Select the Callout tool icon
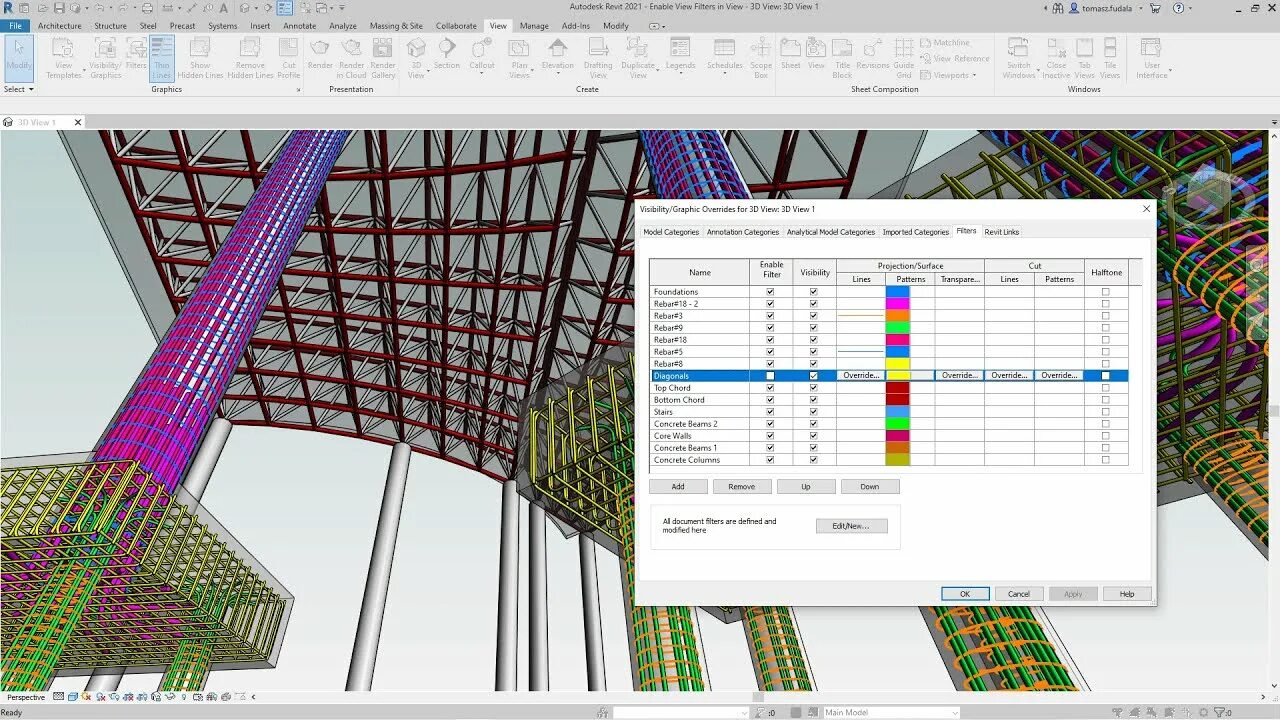Screen dimensions: 1280x720 point(482,54)
